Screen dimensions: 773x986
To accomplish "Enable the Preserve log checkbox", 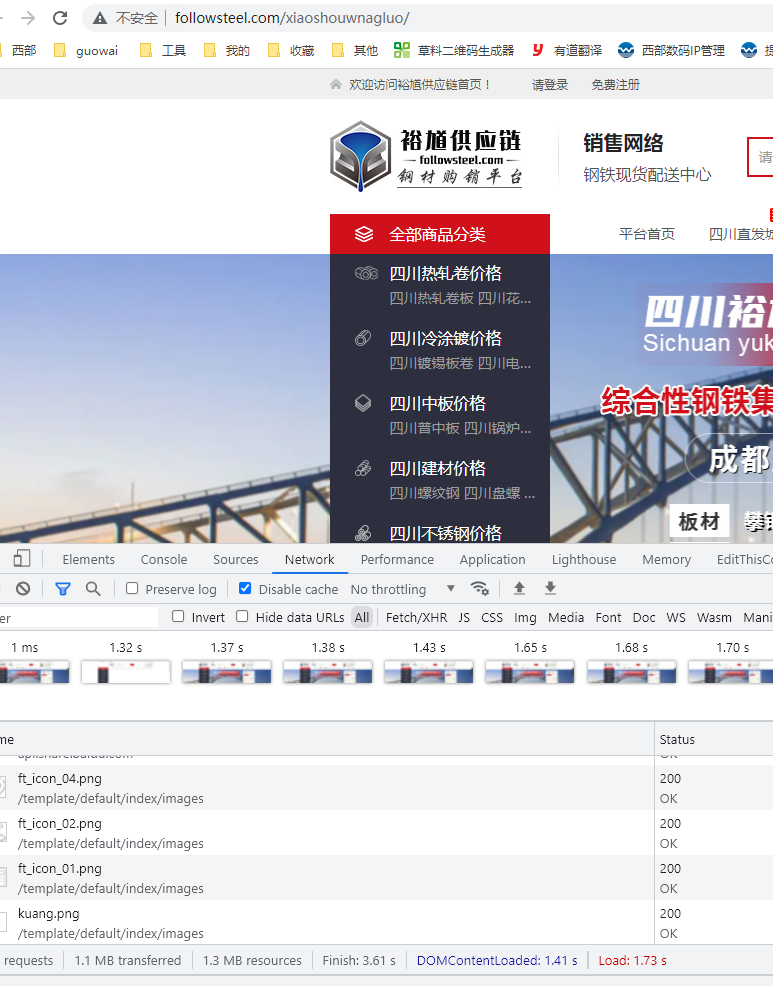I will (x=132, y=589).
